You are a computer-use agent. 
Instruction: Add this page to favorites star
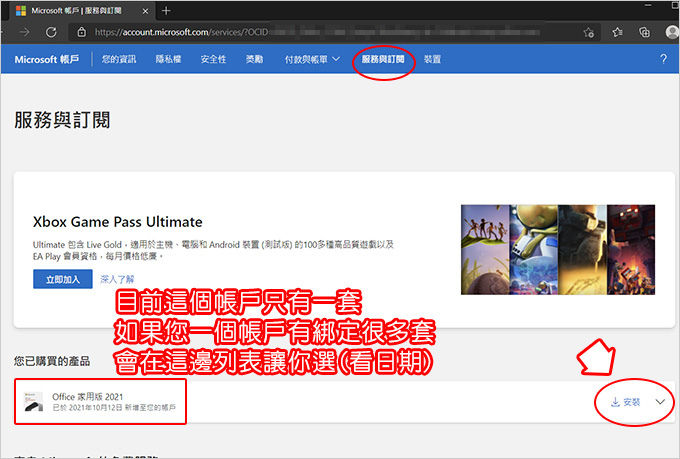pyautogui.click(x=588, y=32)
